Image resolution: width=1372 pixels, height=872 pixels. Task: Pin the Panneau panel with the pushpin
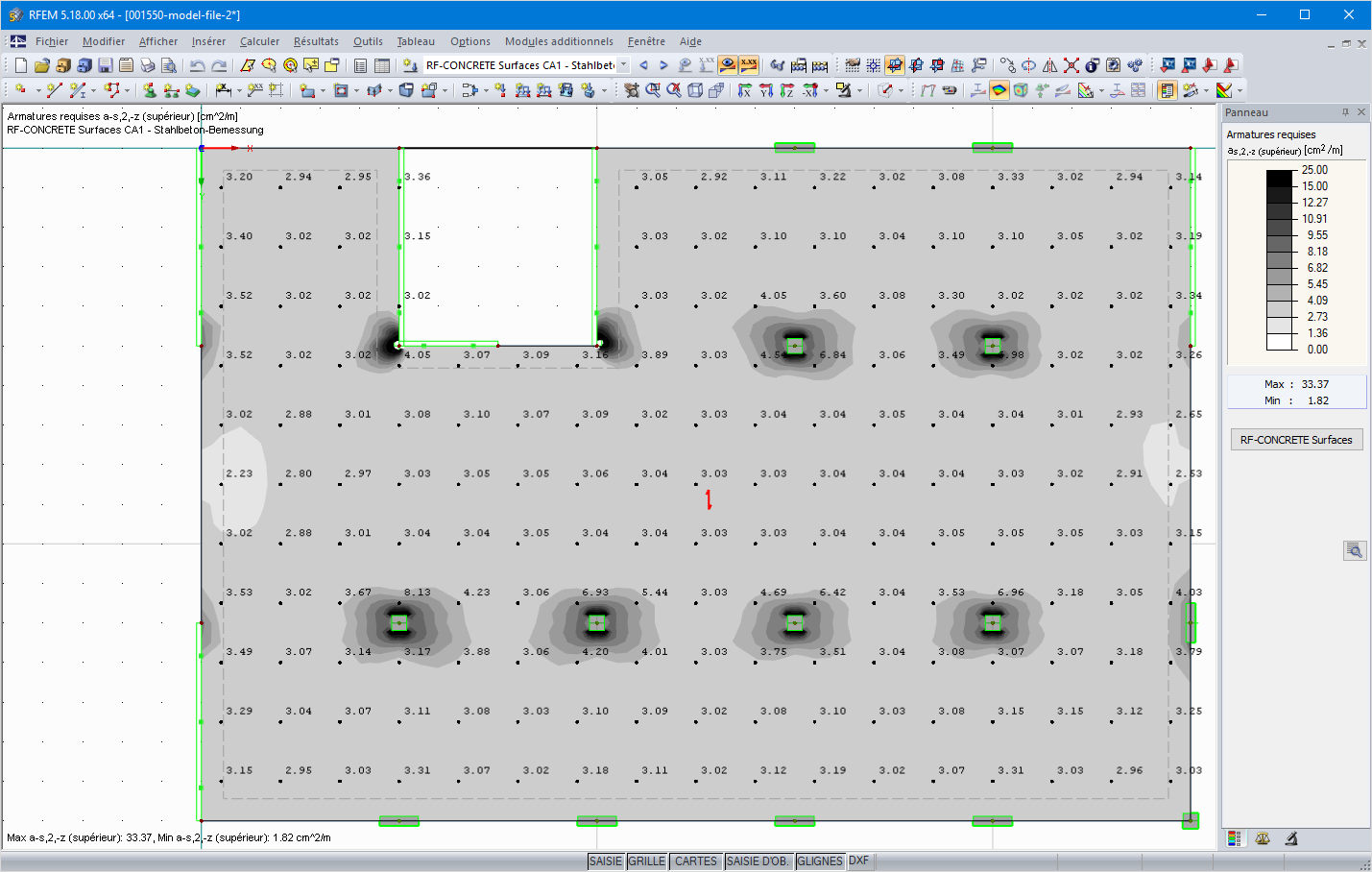(1345, 112)
